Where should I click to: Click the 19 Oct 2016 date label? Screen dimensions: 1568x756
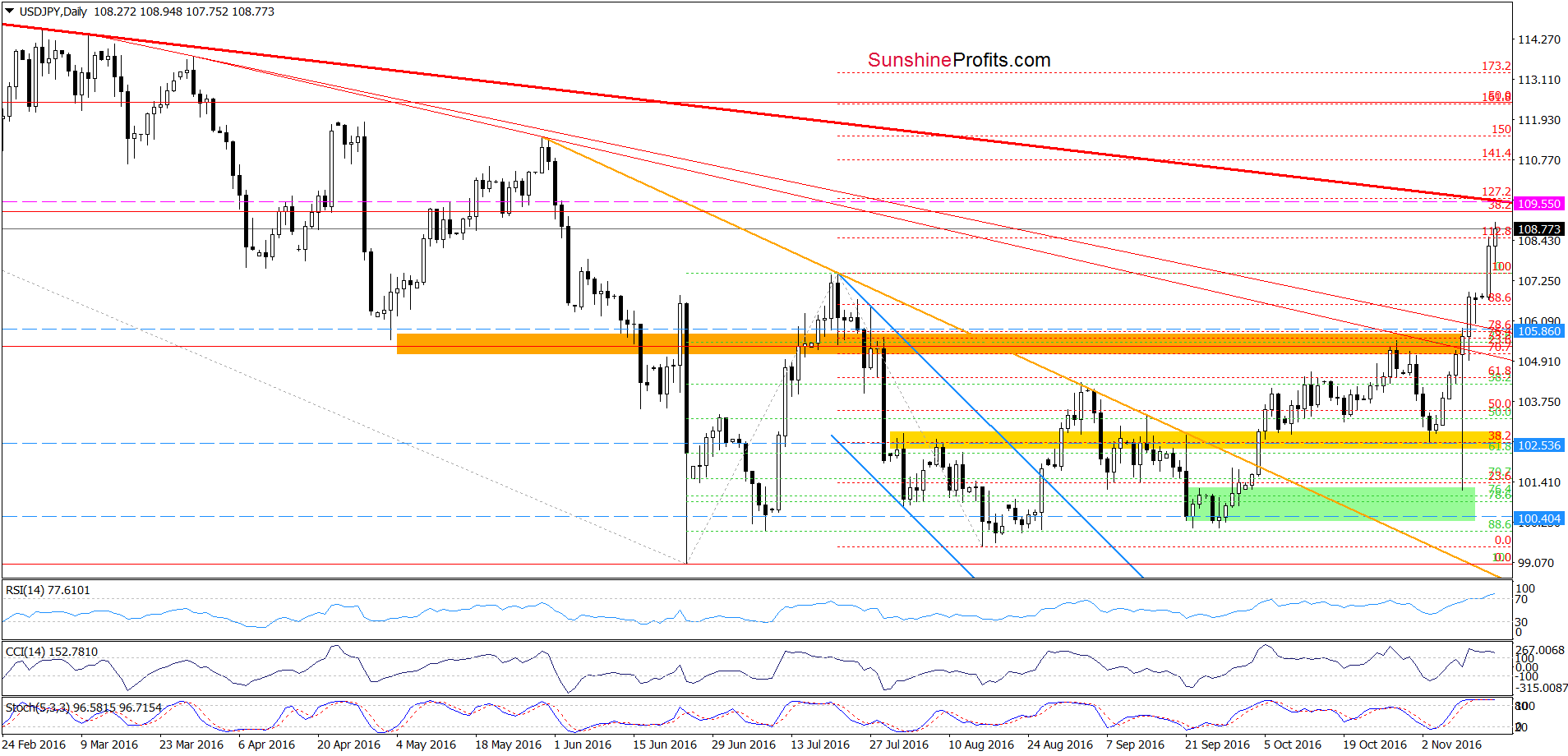[x=1375, y=744]
